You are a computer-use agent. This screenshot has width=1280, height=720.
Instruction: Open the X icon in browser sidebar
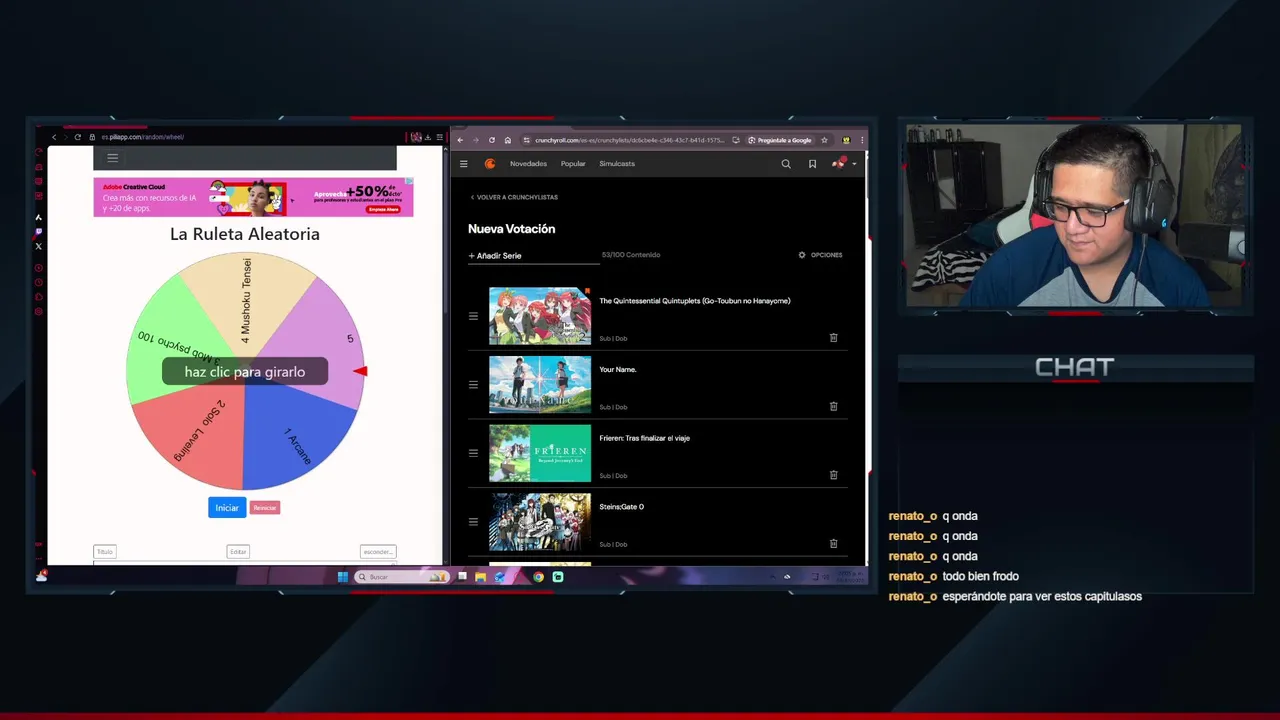pos(39,246)
